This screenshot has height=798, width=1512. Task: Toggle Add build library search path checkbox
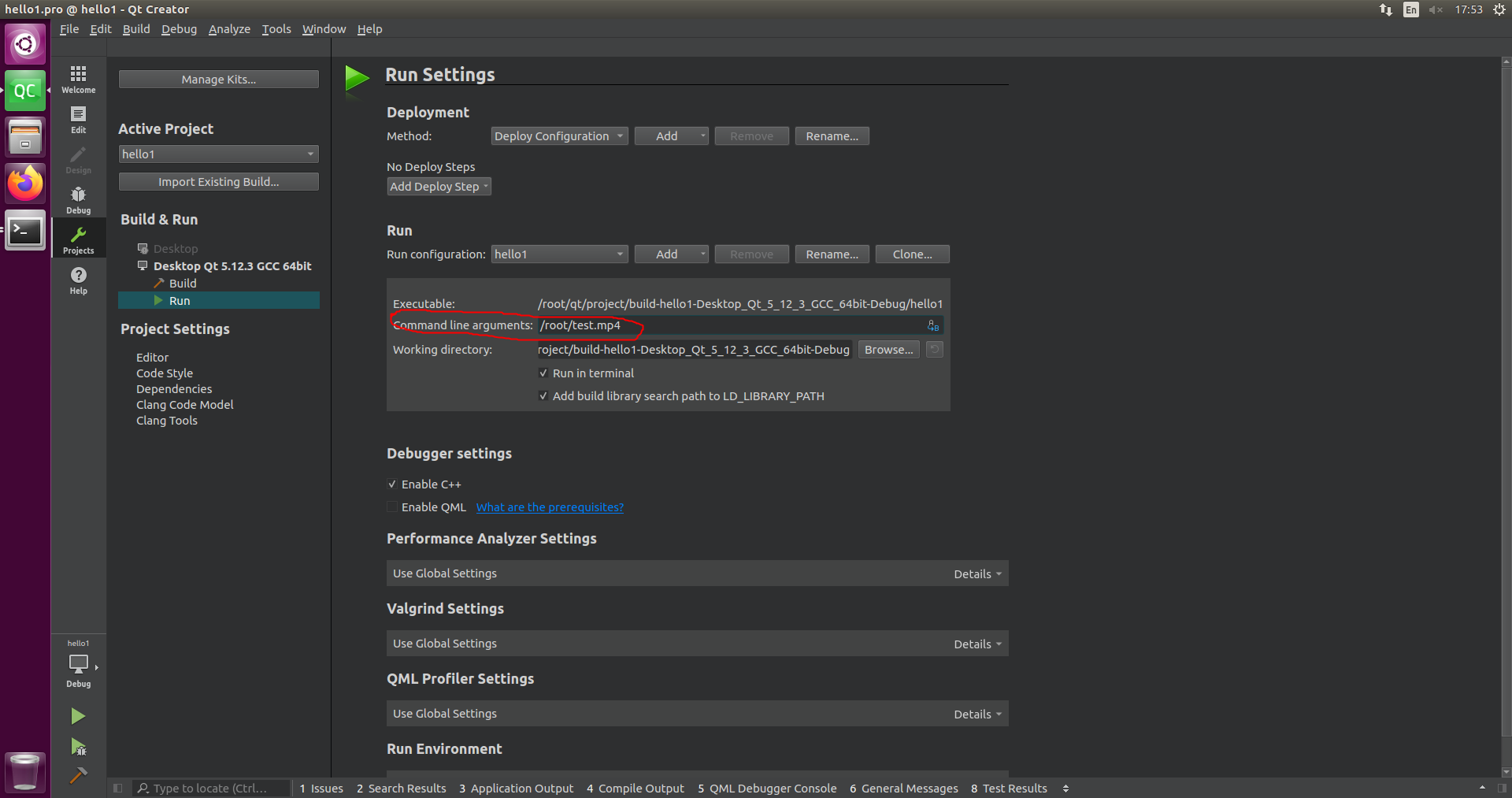click(543, 396)
